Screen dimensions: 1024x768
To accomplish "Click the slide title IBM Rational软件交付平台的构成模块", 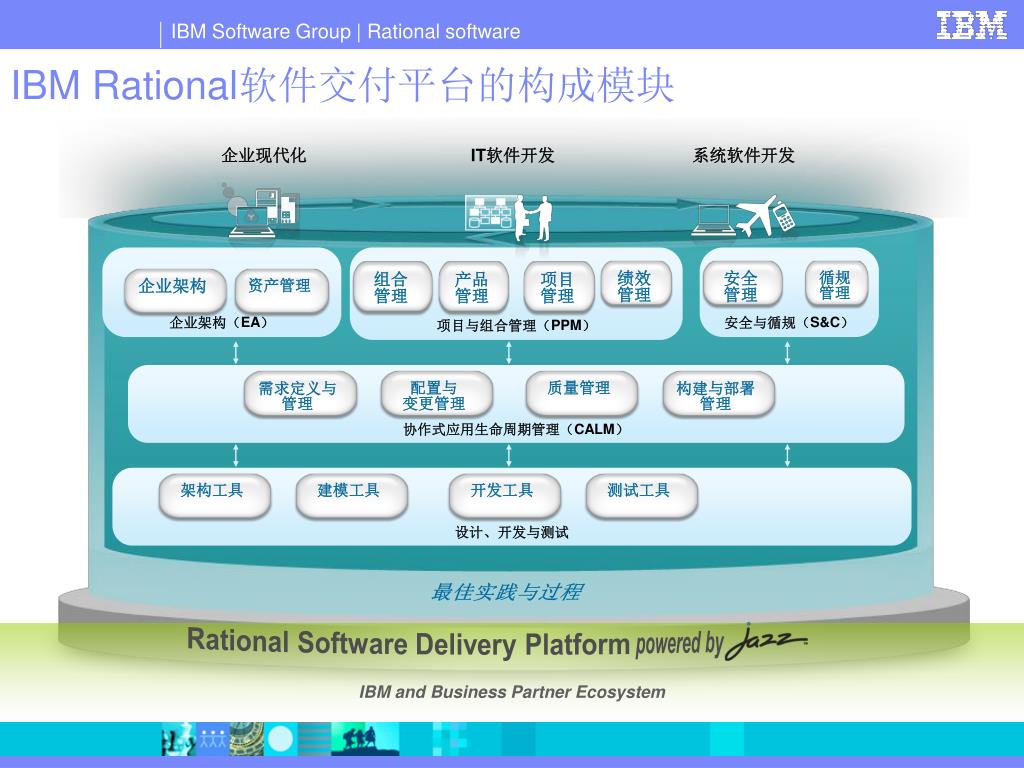I will pyautogui.click(x=343, y=85).
